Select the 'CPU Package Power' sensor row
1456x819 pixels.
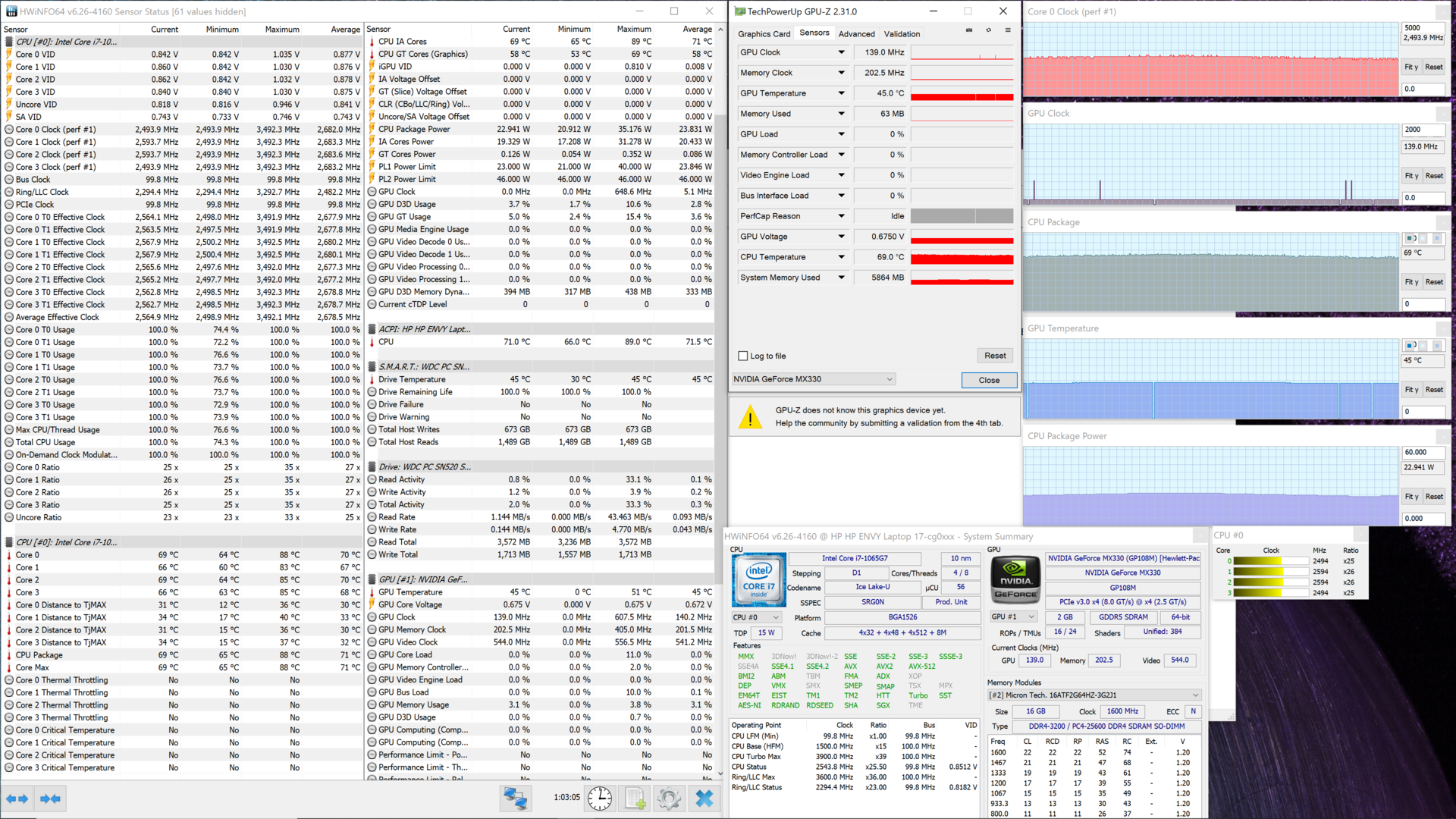[540, 130]
